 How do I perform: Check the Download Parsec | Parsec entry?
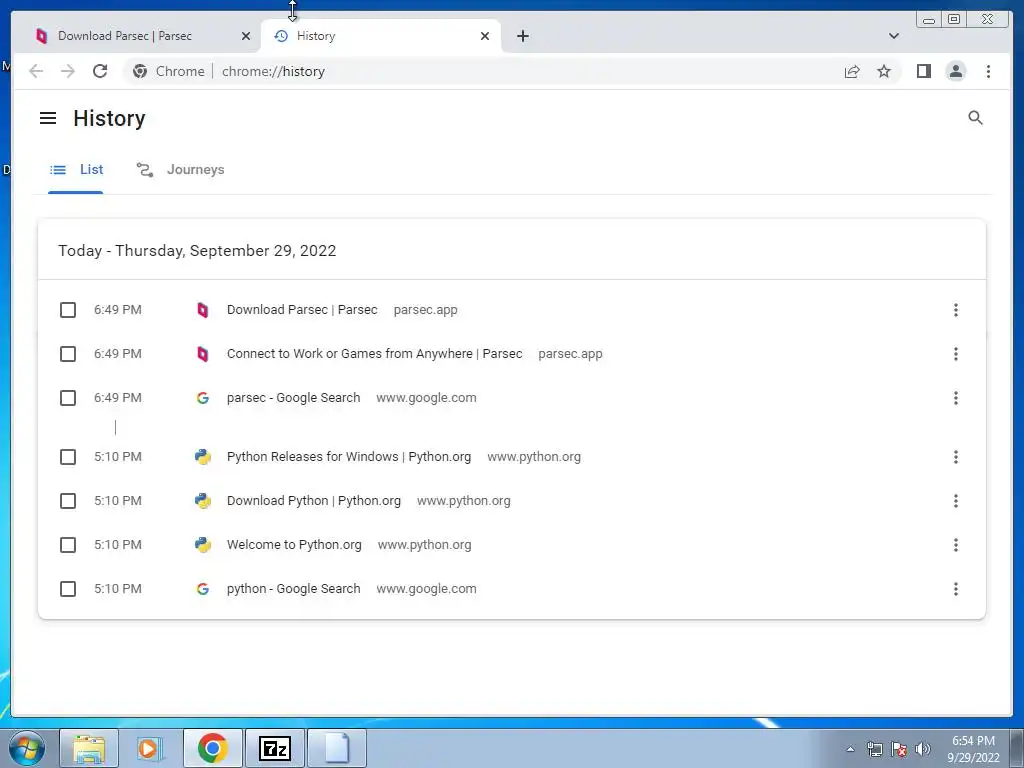(68, 310)
